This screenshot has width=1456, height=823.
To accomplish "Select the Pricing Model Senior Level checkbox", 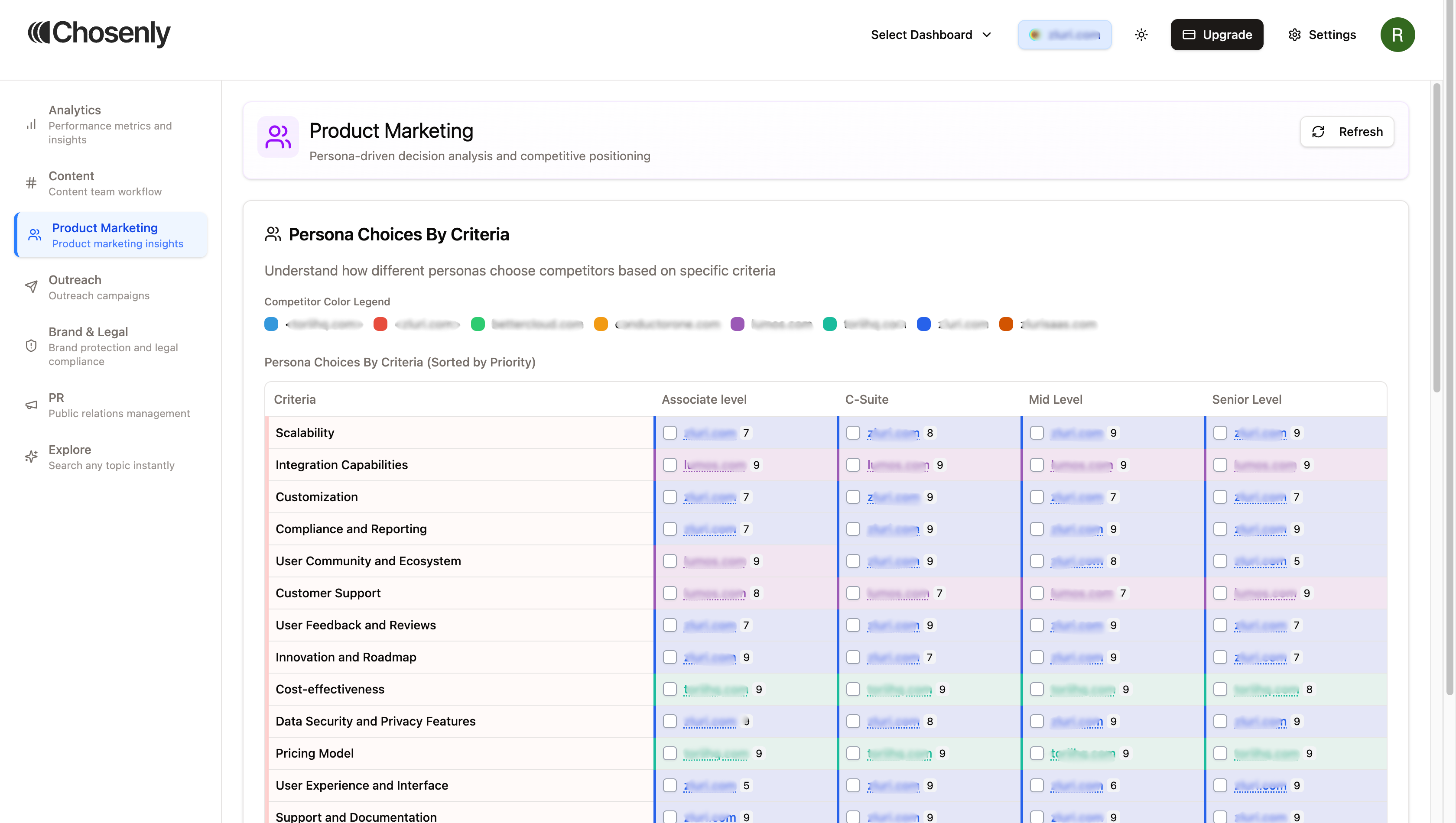I will click(x=1220, y=753).
